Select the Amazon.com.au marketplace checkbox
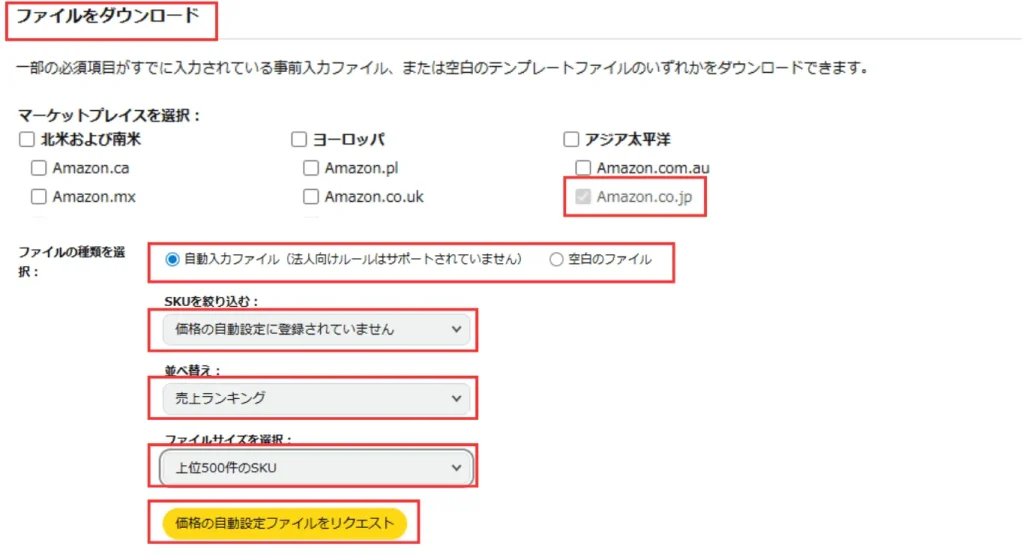The width and height of the screenshot is (1024, 555). tap(583, 168)
